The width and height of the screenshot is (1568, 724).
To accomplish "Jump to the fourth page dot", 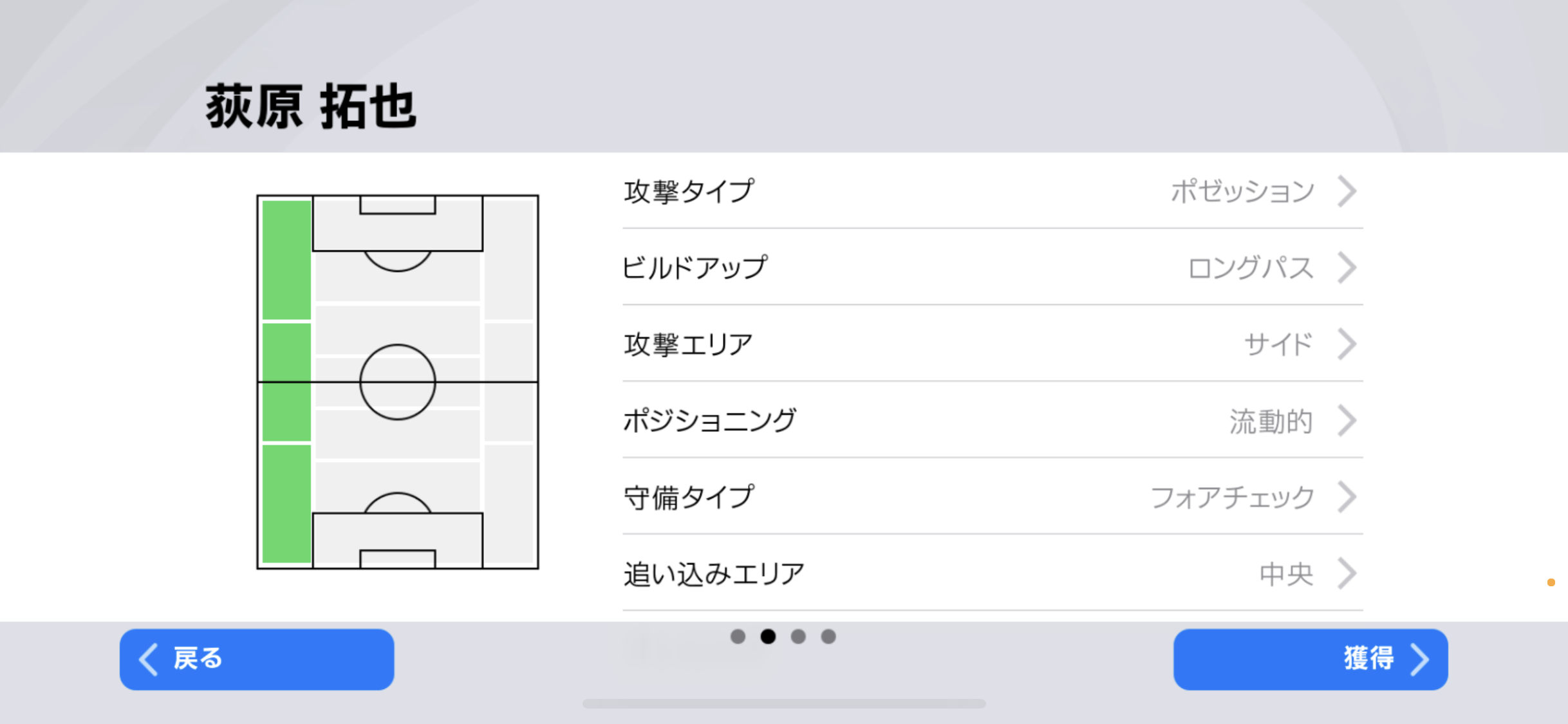I will click(828, 636).
